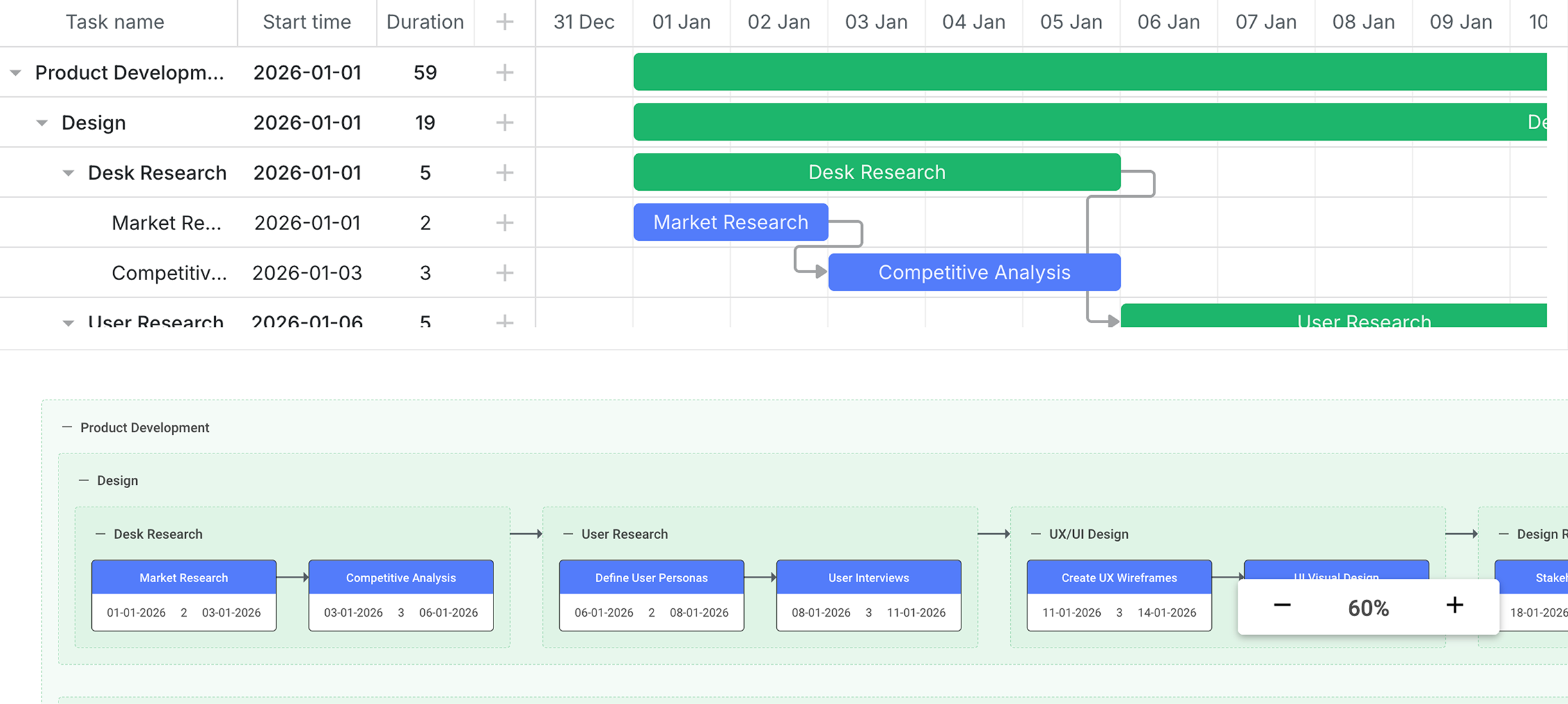Select the Market Research Gantt bar
The height and width of the screenshot is (704, 1568).
(x=731, y=222)
